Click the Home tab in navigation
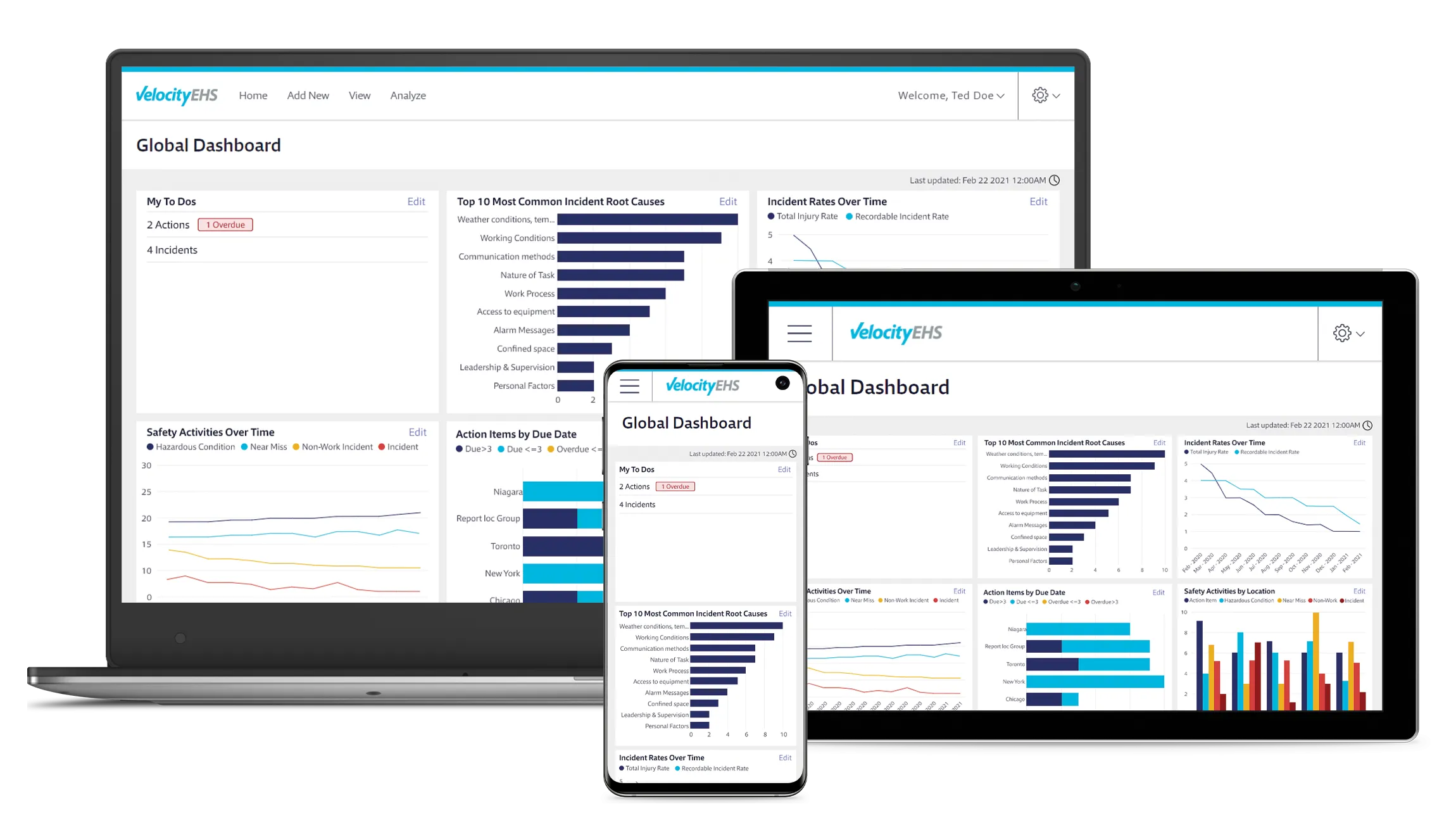The width and height of the screenshot is (1456, 837). (x=253, y=95)
